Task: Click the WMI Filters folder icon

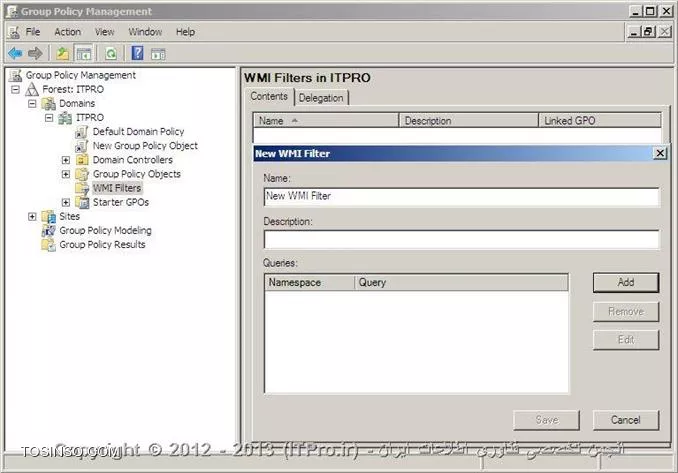Action: [82, 188]
